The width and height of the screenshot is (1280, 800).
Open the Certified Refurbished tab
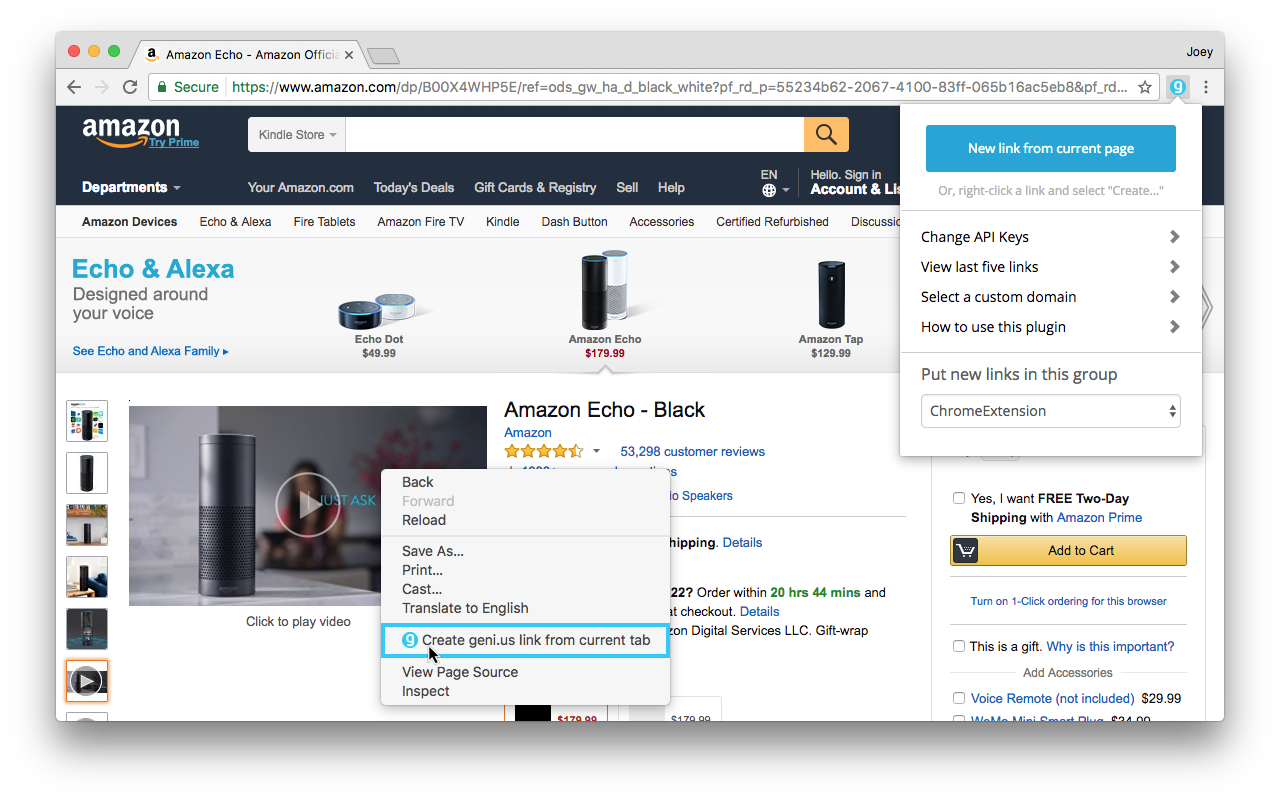point(772,222)
